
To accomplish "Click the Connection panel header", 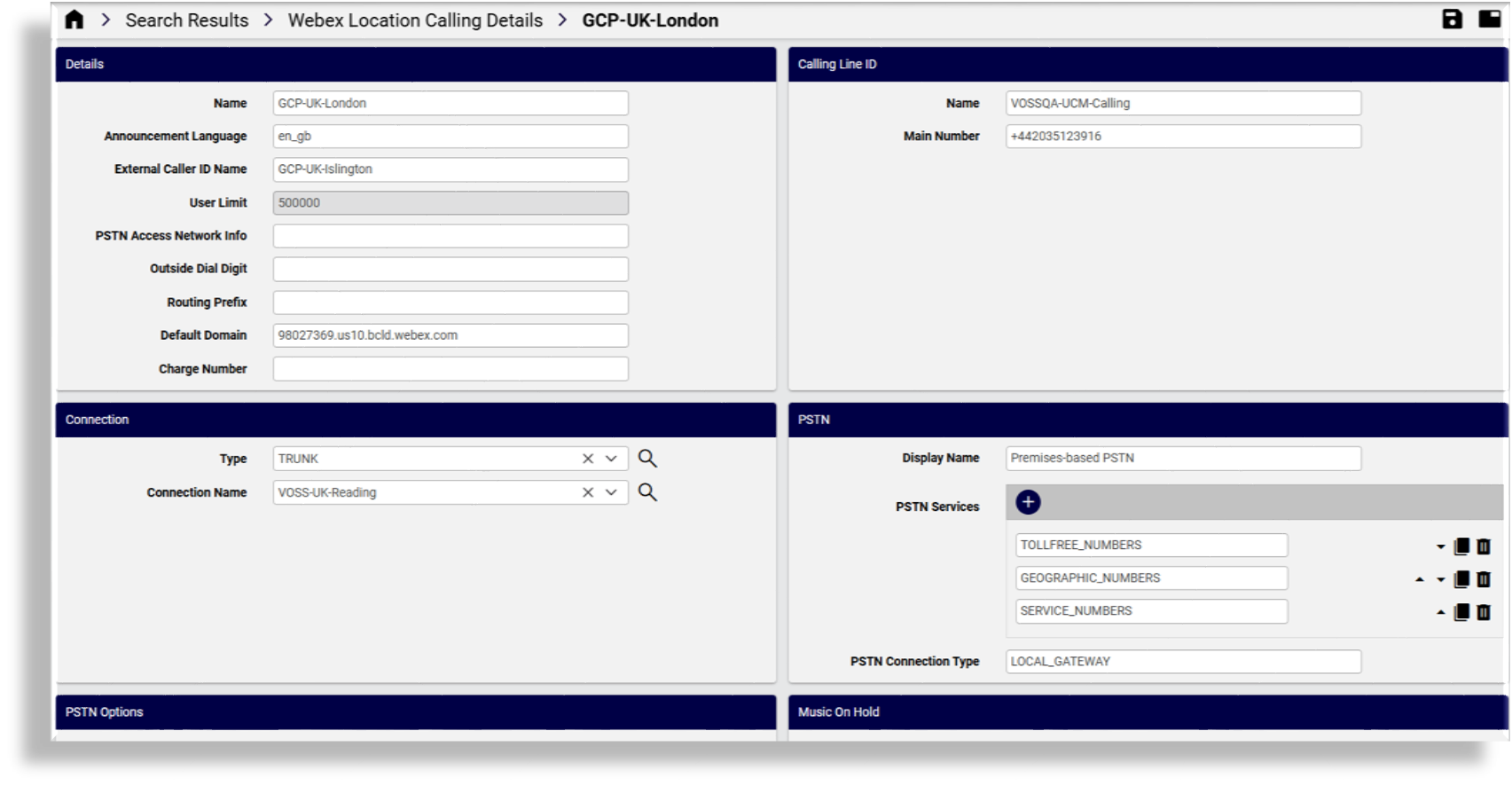I will pyautogui.click(x=416, y=420).
